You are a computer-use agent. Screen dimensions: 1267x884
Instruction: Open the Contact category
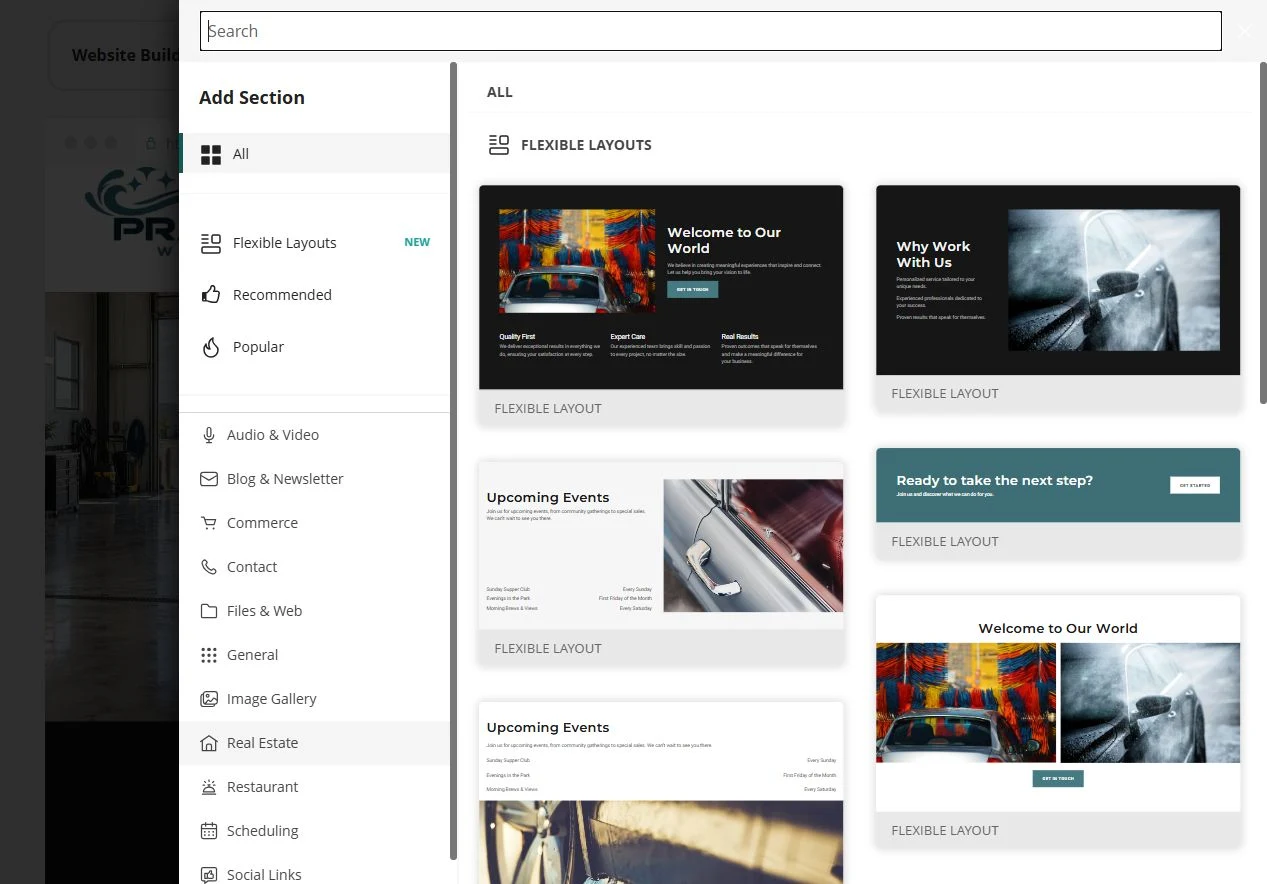[315, 567]
